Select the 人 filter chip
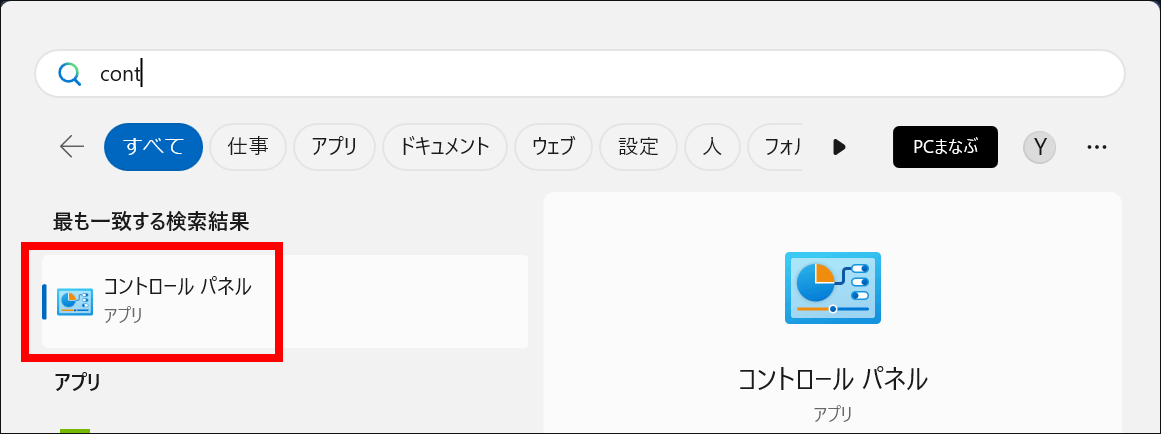1161x434 pixels. tap(712, 147)
